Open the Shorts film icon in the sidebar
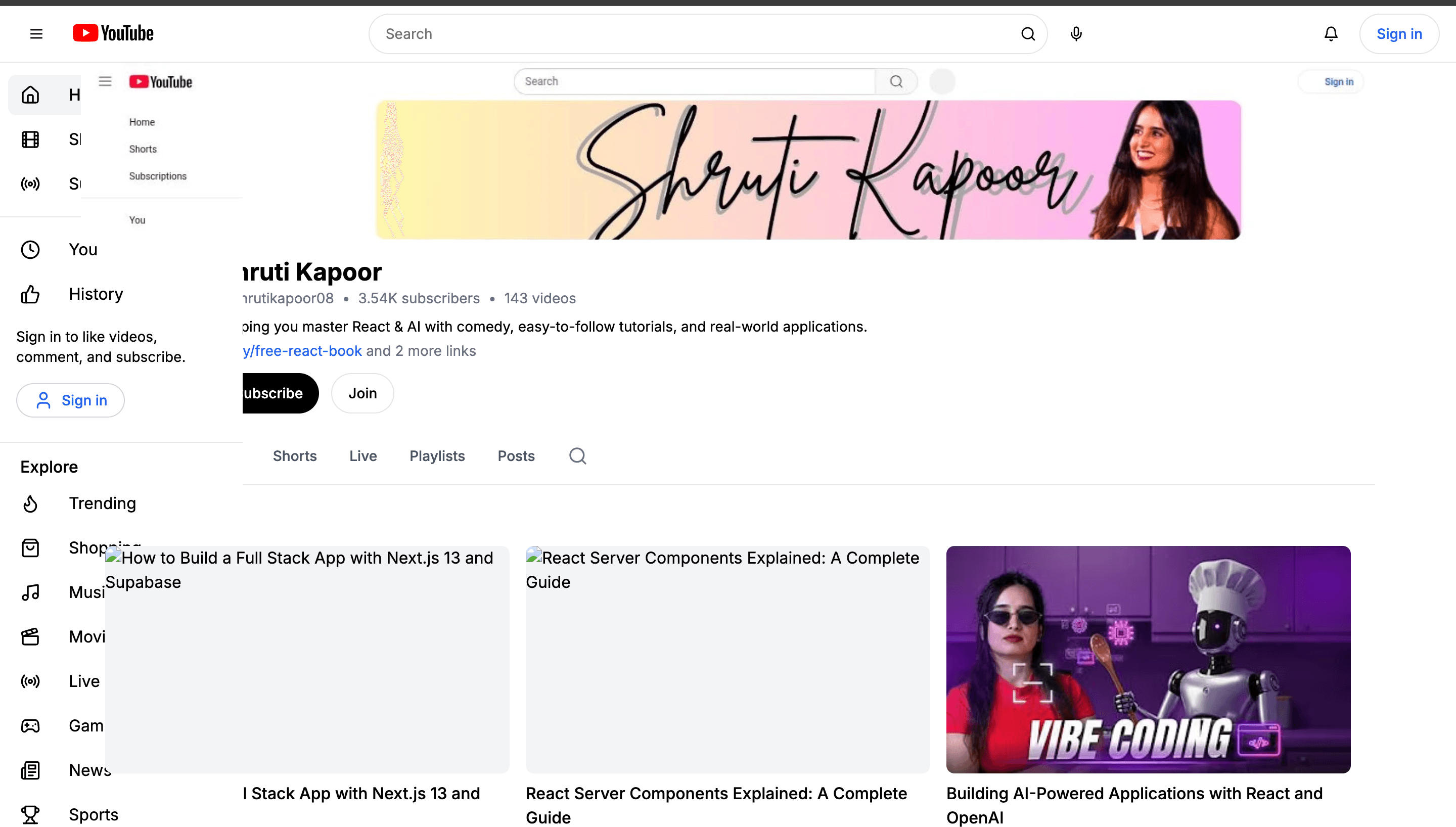Viewport: 1456px width, 827px height. tap(30, 139)
